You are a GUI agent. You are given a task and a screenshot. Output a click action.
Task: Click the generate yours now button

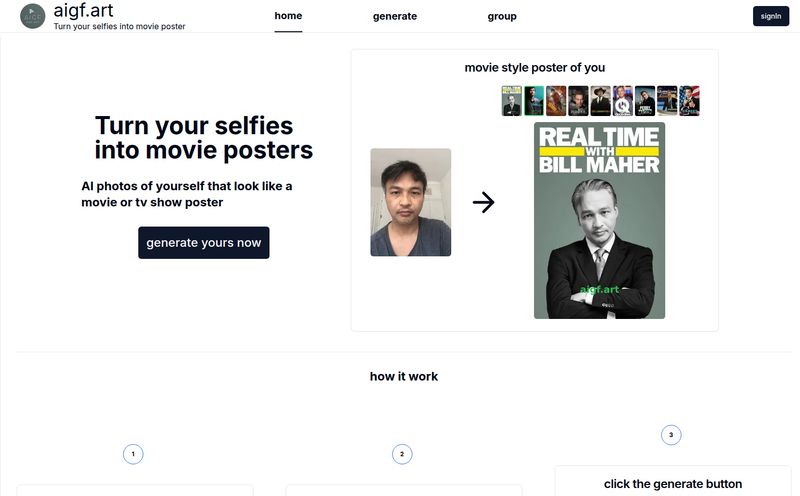(203, 242)
